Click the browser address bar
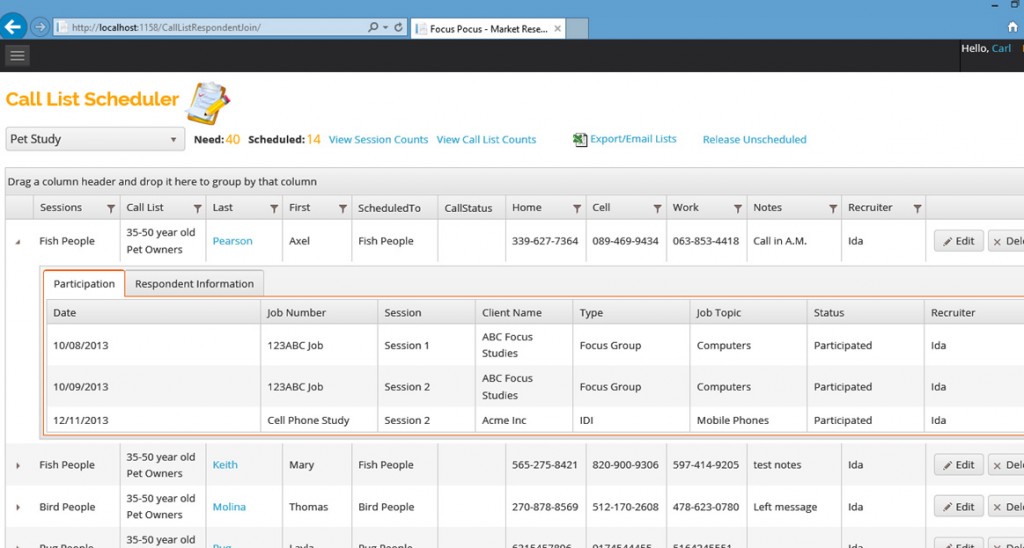Viewport: 1024px width, 548px height. tap(210, 28)
